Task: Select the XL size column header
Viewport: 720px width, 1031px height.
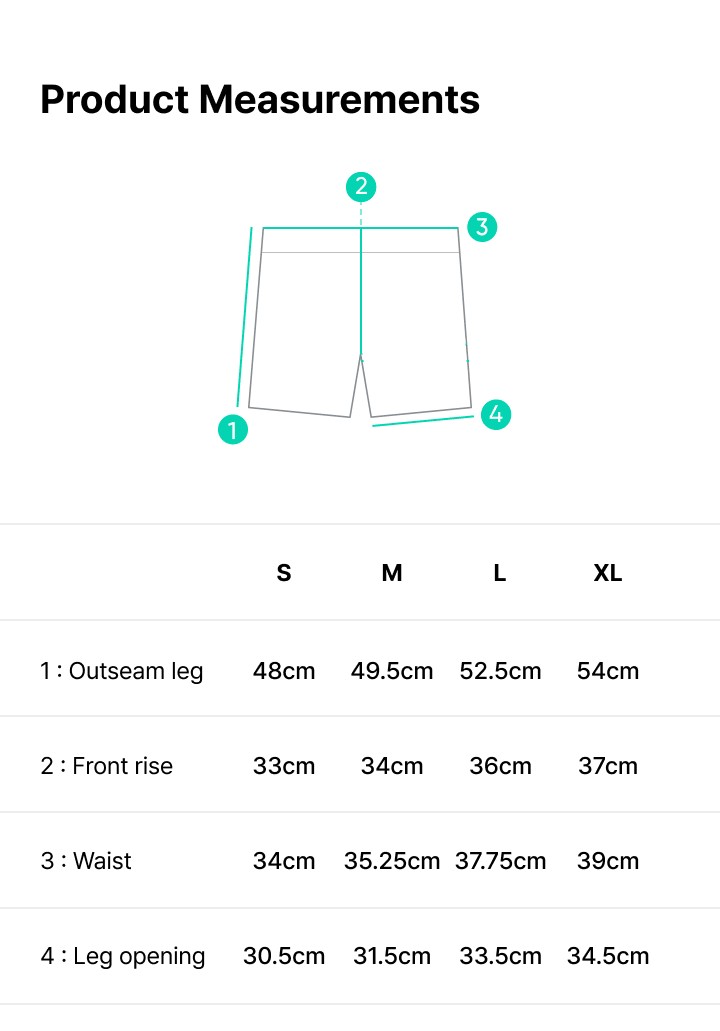Action: (x=608, y=573)
